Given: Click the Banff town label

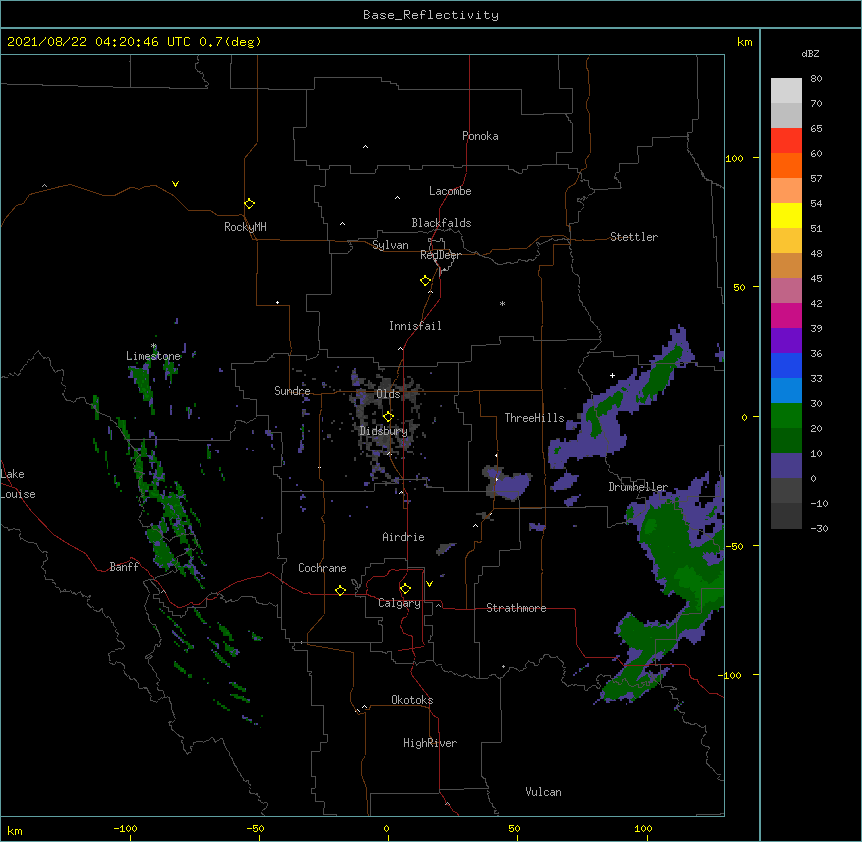Looking at the screenshot, I should [124, 567].
